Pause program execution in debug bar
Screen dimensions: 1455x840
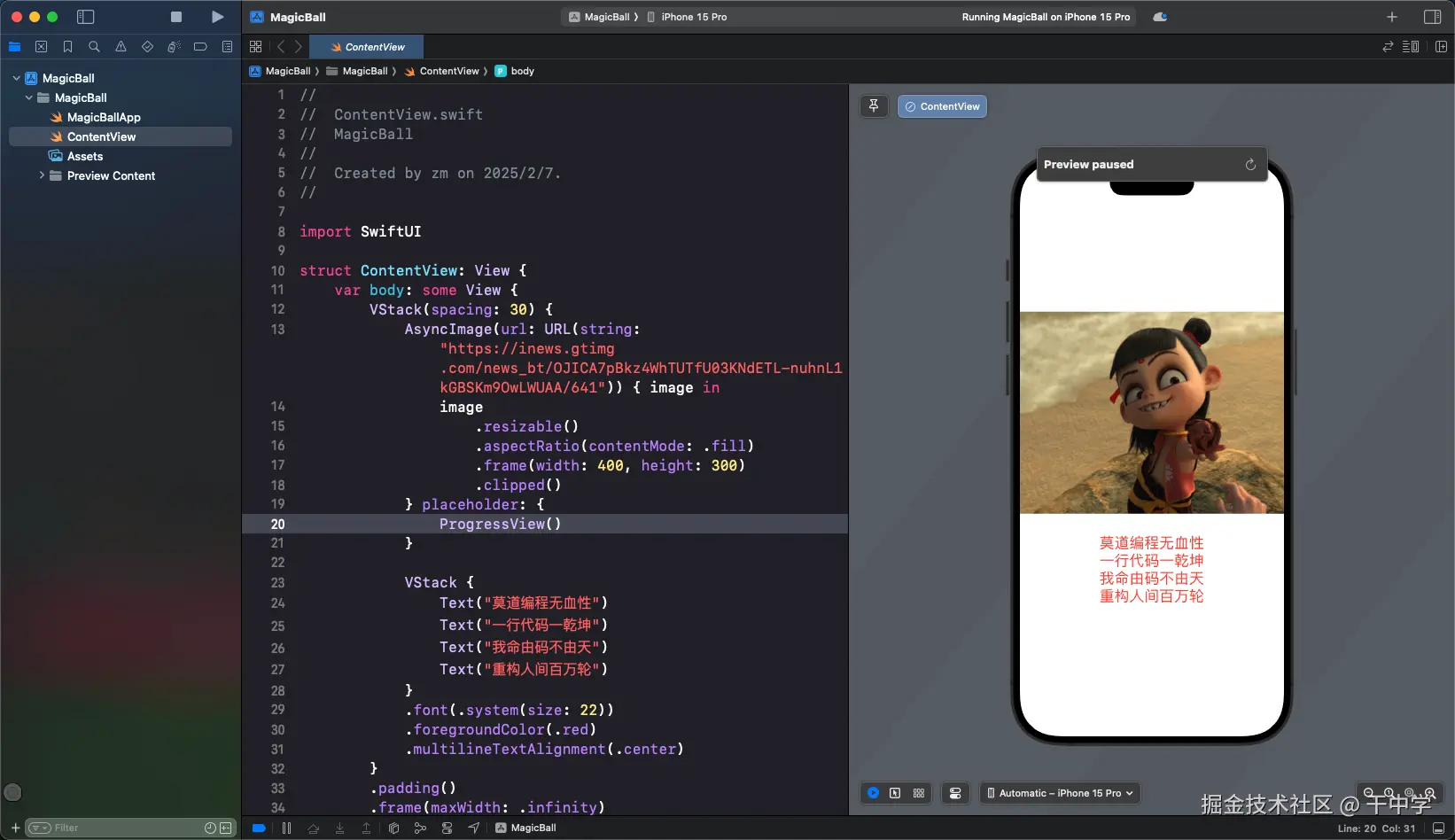click(286, 828)
